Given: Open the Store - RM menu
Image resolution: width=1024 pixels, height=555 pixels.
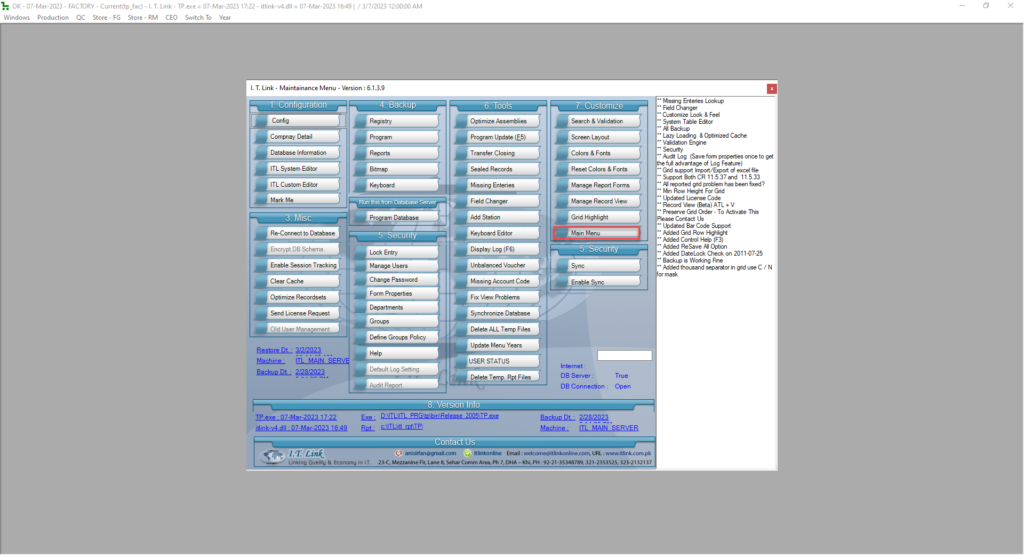Looking at the screenshot, I should (x=143, y=17).
